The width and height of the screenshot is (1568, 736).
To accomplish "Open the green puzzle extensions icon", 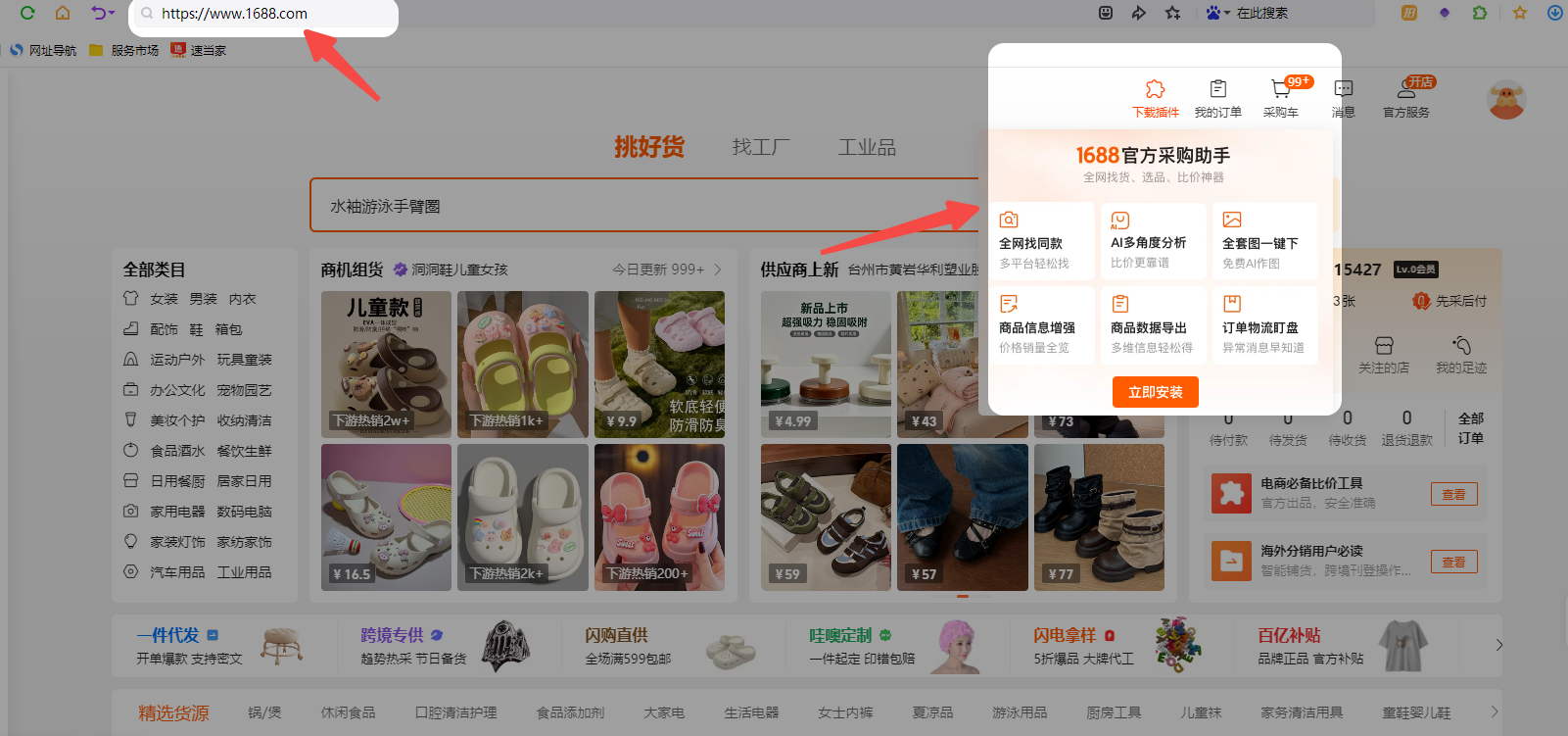I will [x=1480, y=13].
